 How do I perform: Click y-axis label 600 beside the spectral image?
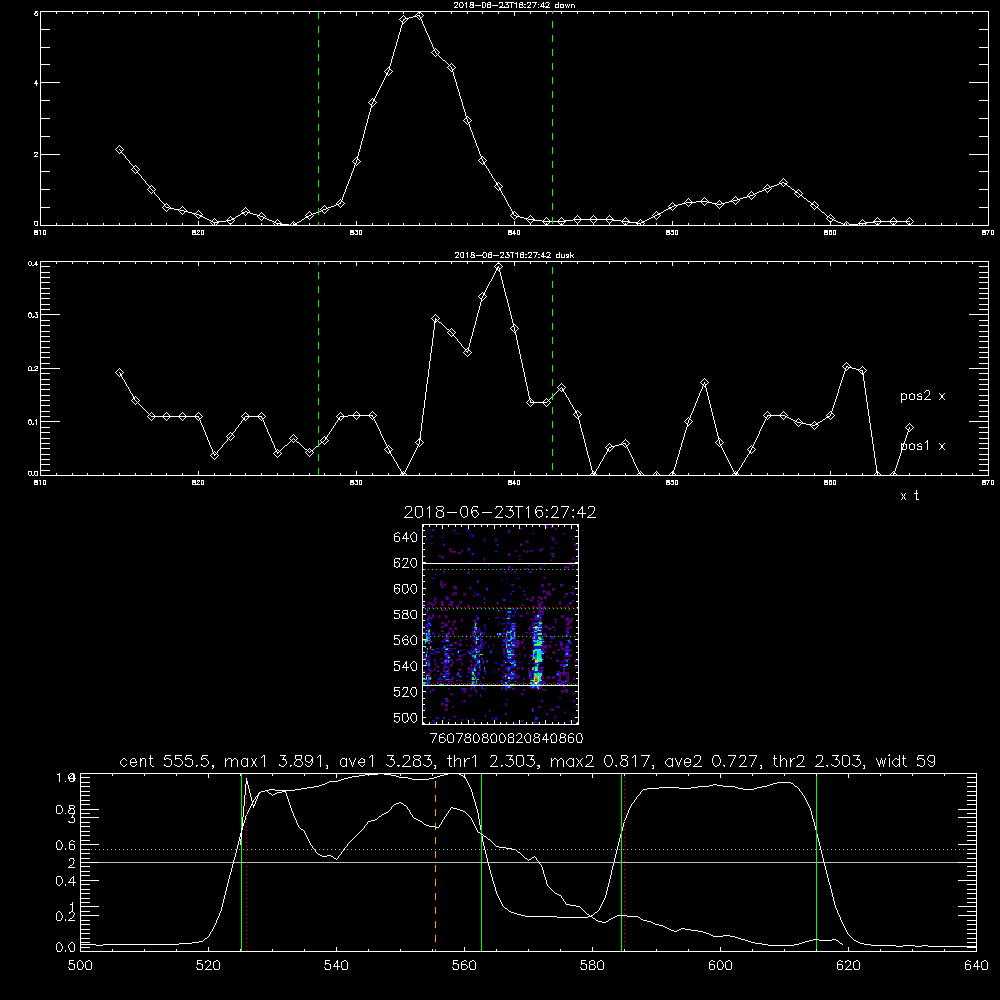[x=406, y=589]
